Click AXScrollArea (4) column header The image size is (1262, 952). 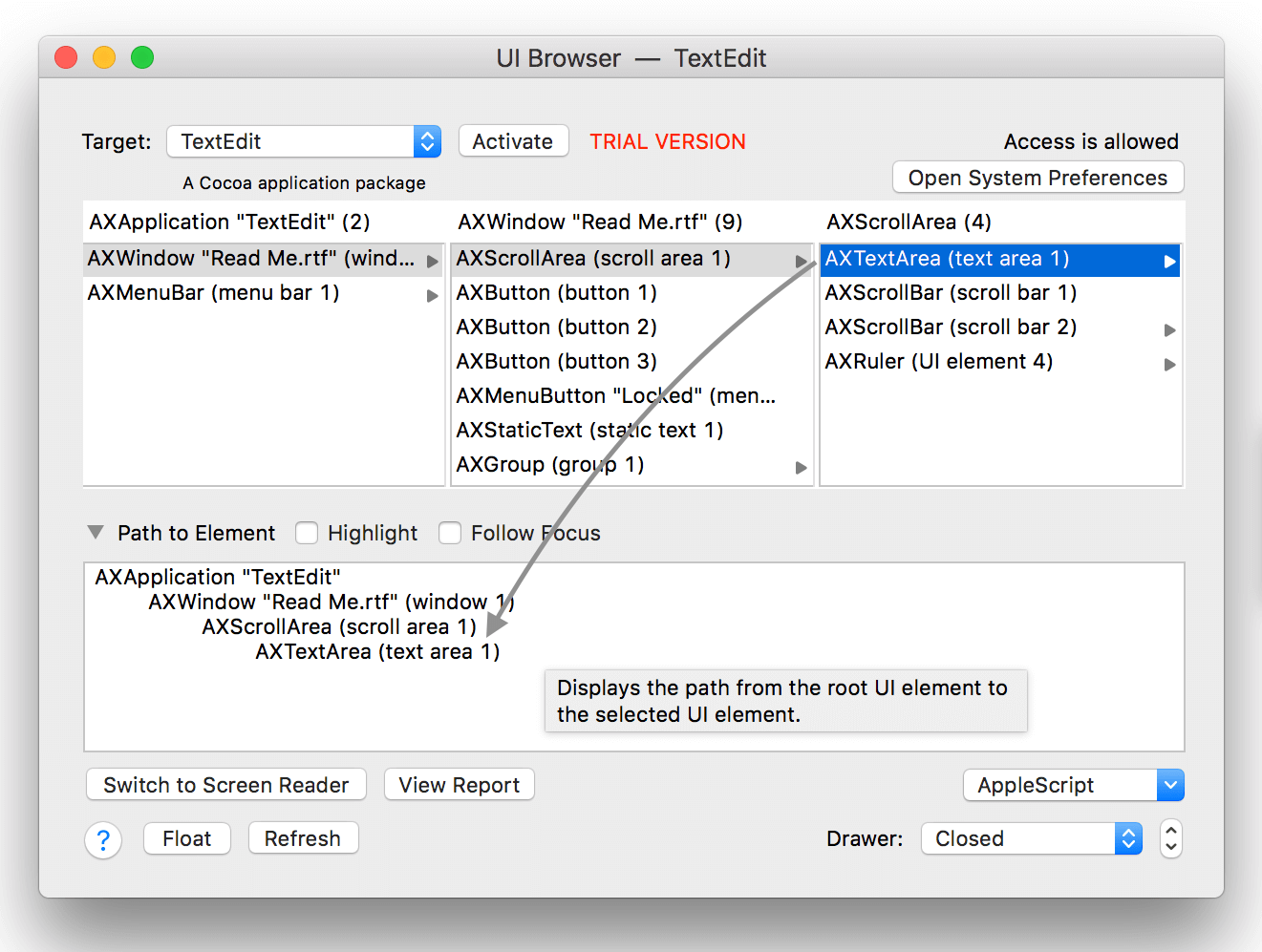(x=909, y=222)
